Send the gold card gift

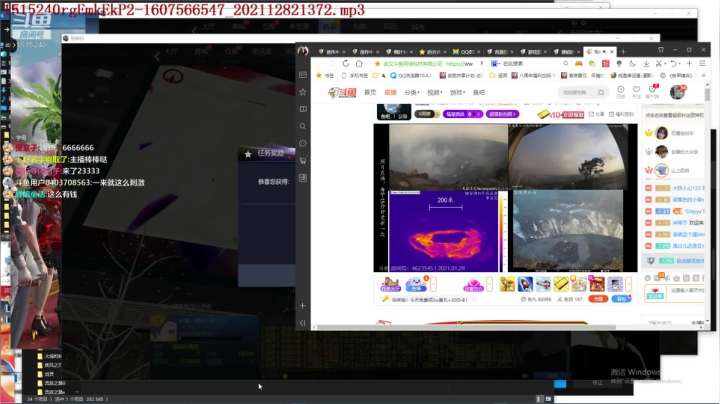561,284
